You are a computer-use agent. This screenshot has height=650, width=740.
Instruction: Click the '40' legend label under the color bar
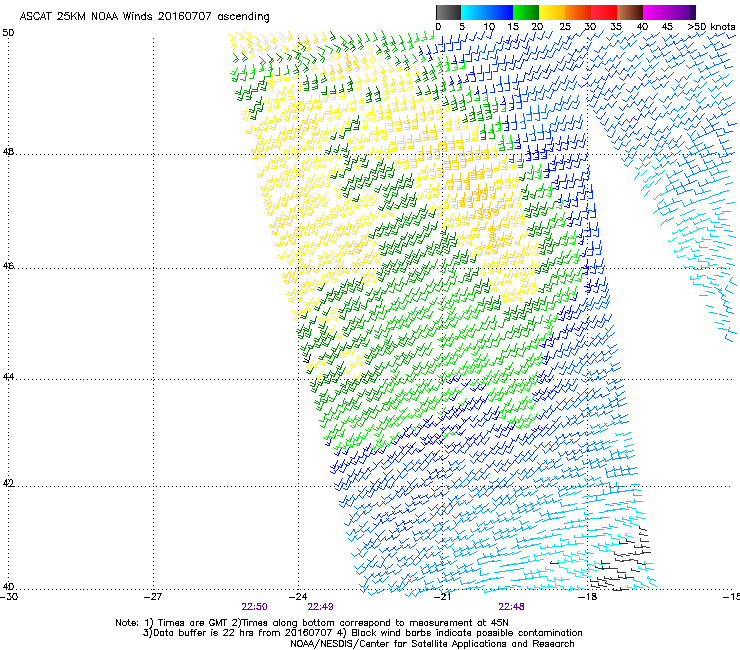tap(642, 27)
